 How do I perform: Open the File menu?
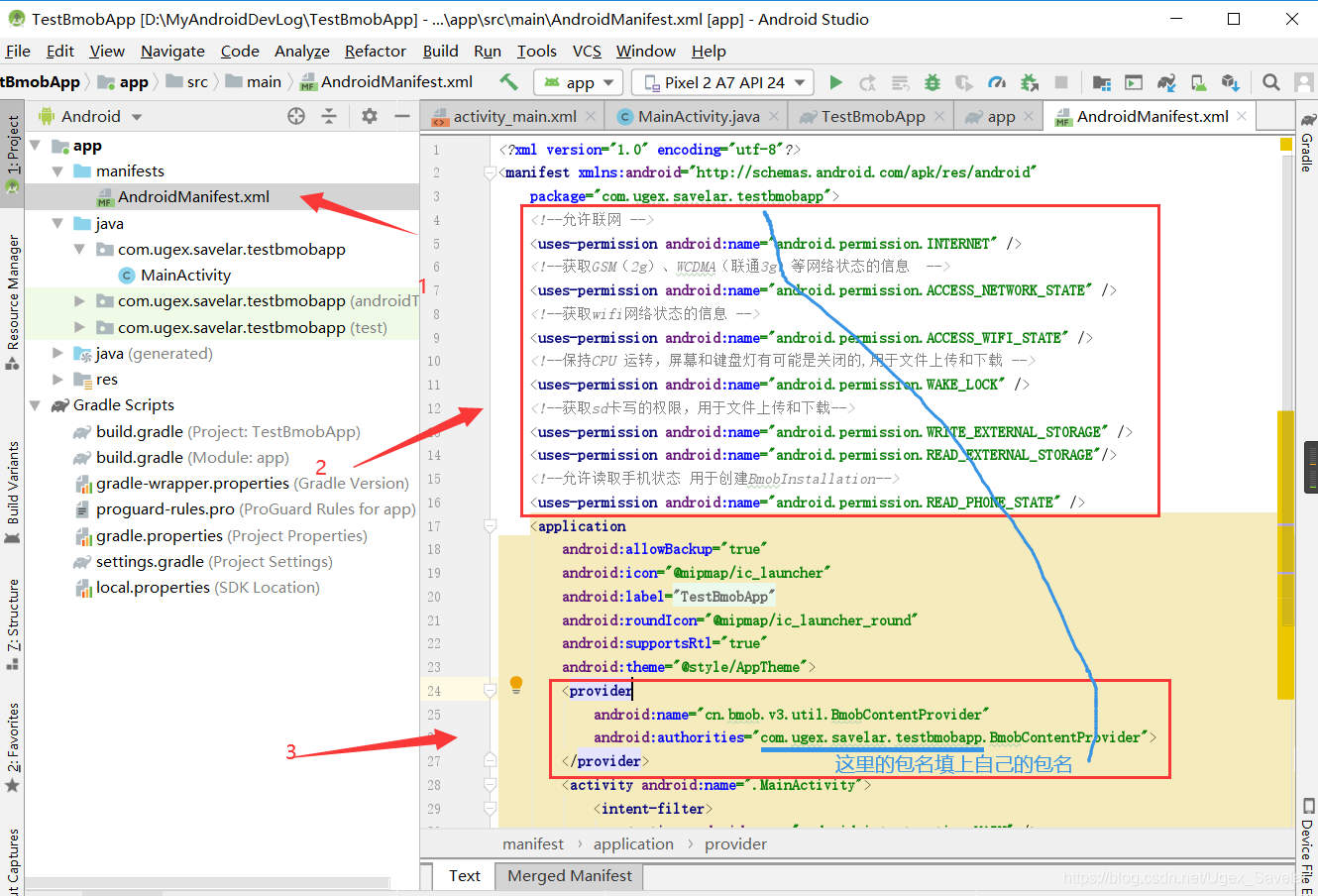coord(18,52)
